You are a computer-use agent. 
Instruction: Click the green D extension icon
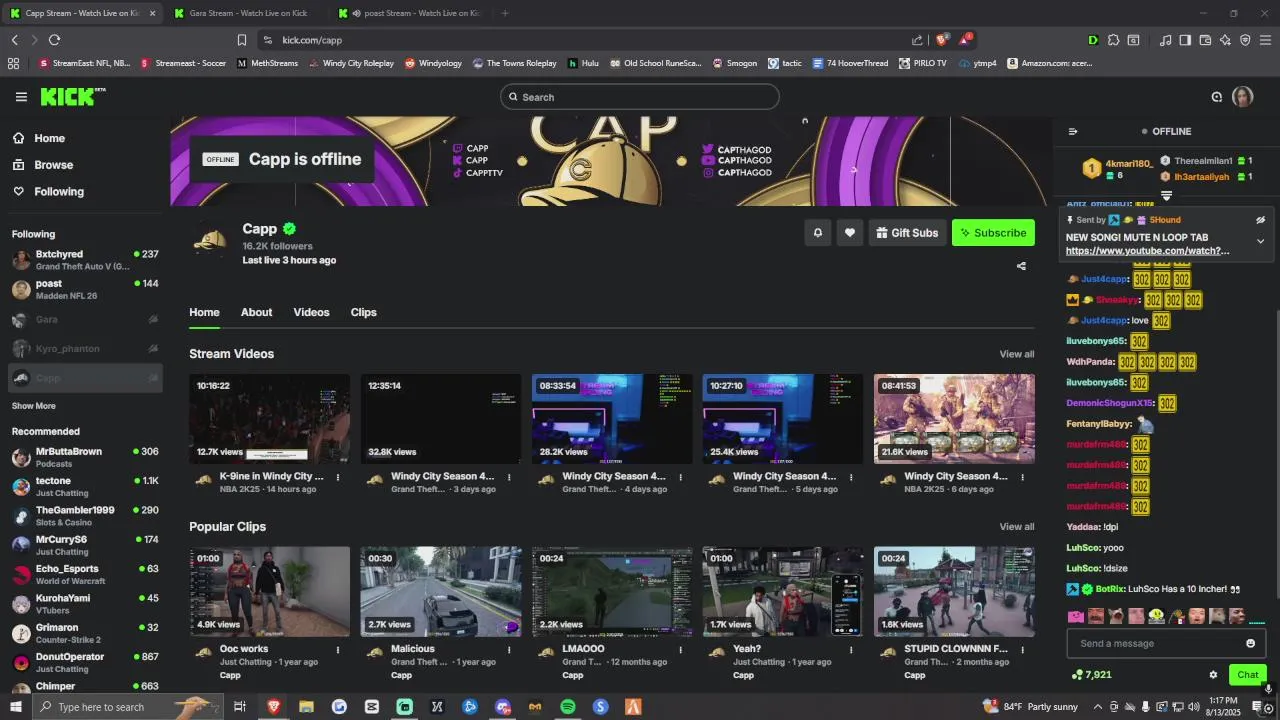[1093, 40]
